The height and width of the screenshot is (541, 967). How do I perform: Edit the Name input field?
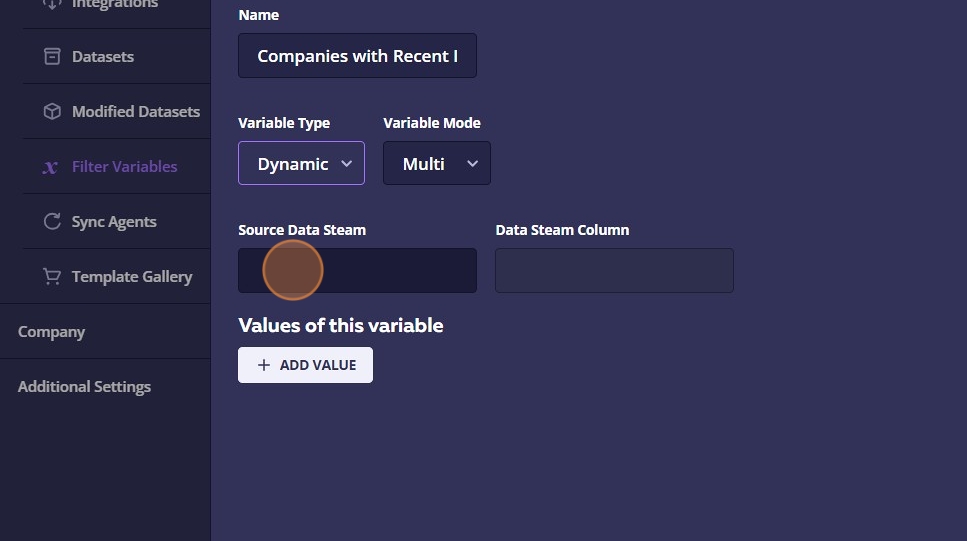click(x=357, y=56)
